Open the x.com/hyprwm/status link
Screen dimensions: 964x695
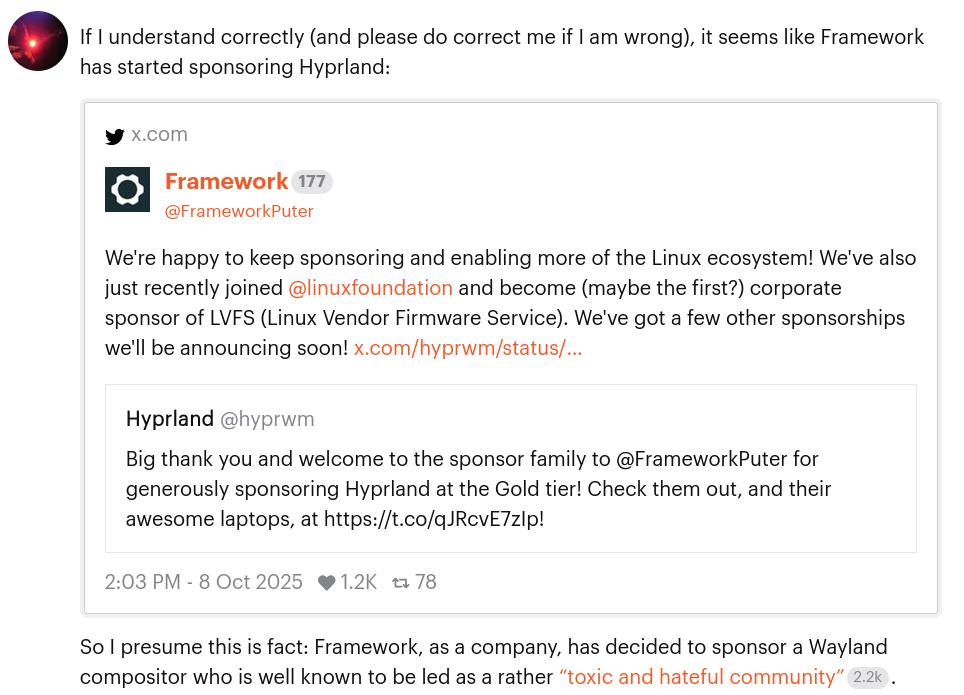pos(468,348)
